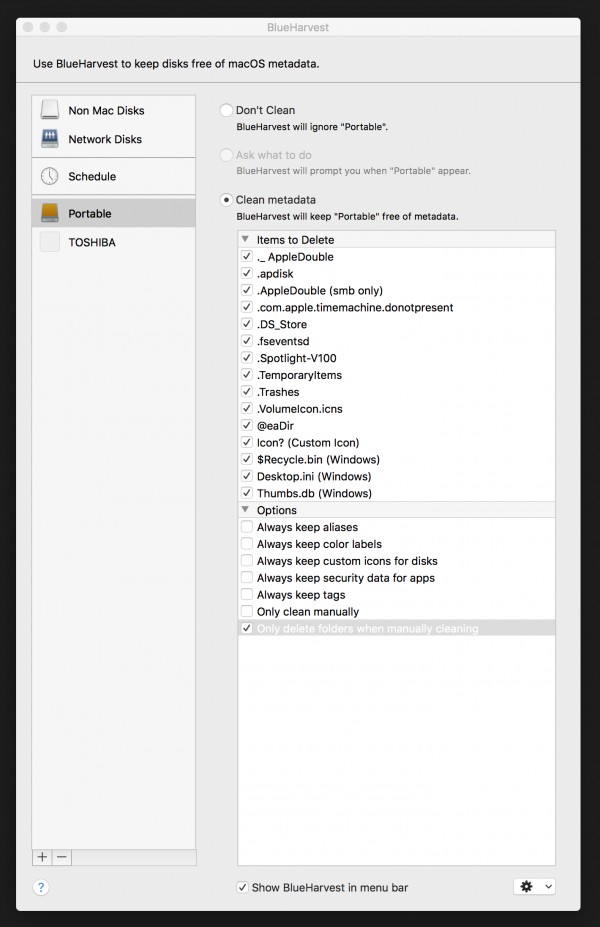The image size is (600, 927).
Task: Uncheck Only delete folders when manually cleaning
Action: click(x=247, y=628)
